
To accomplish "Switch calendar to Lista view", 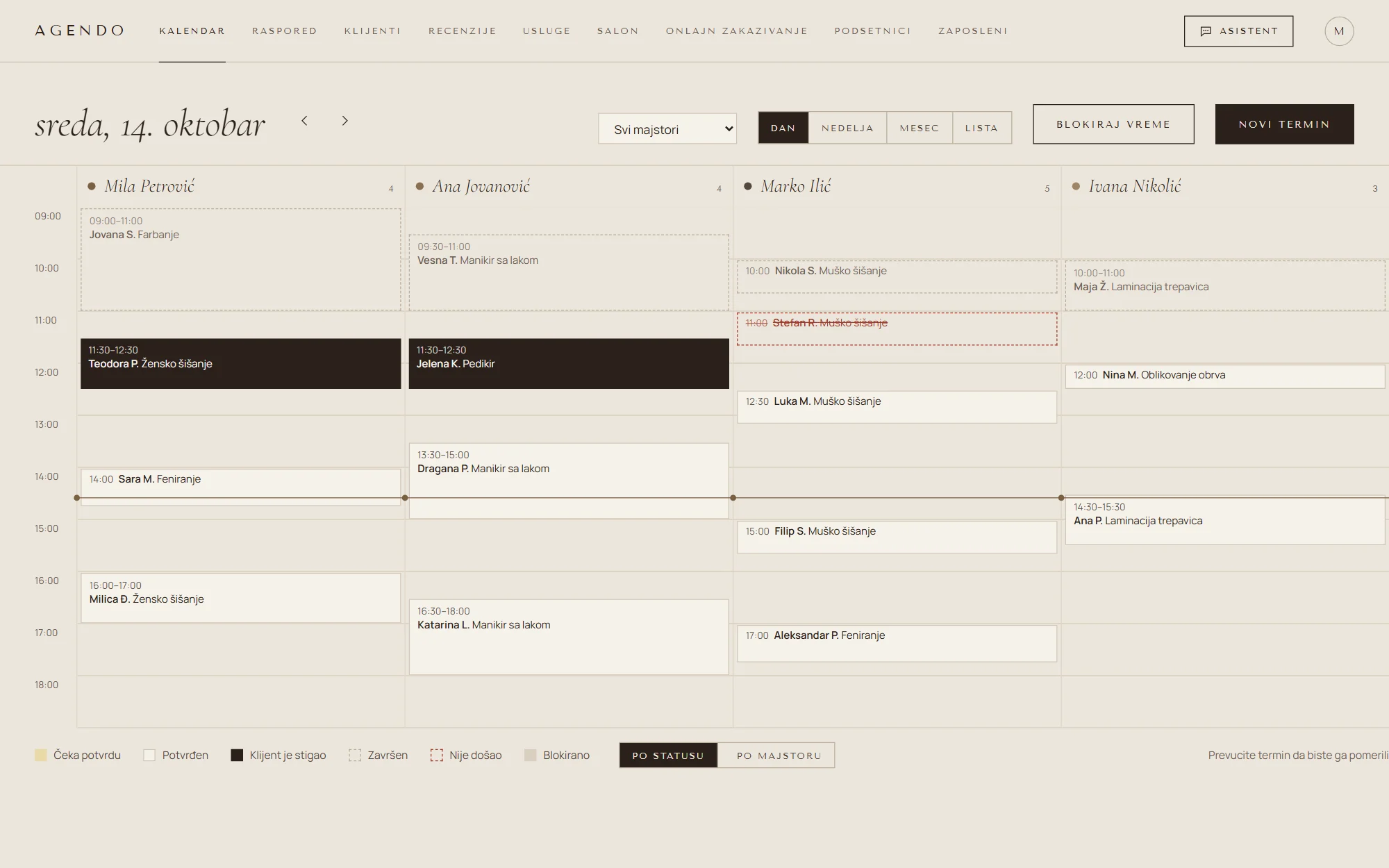I will click(981, 128).
